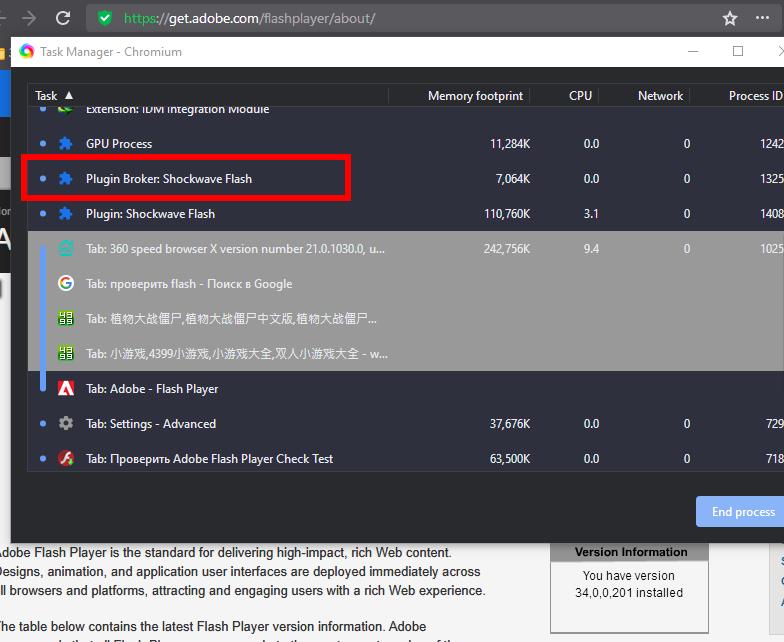Open the green shield security info

click(104, 18)
